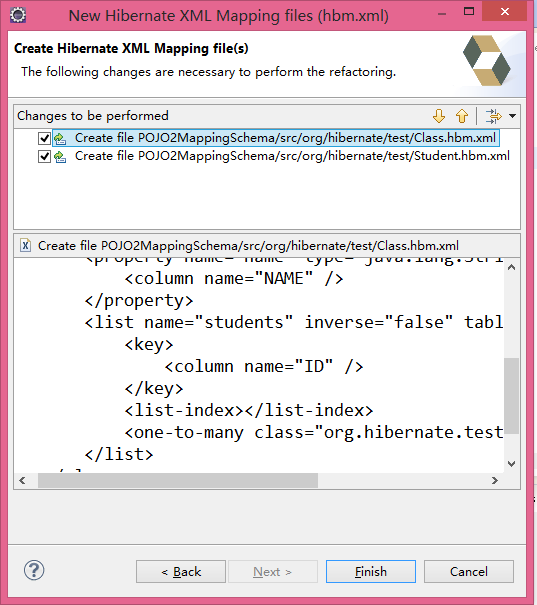
Task: Click the gear icon in the title bar
Action: click(x=18, y=15)
